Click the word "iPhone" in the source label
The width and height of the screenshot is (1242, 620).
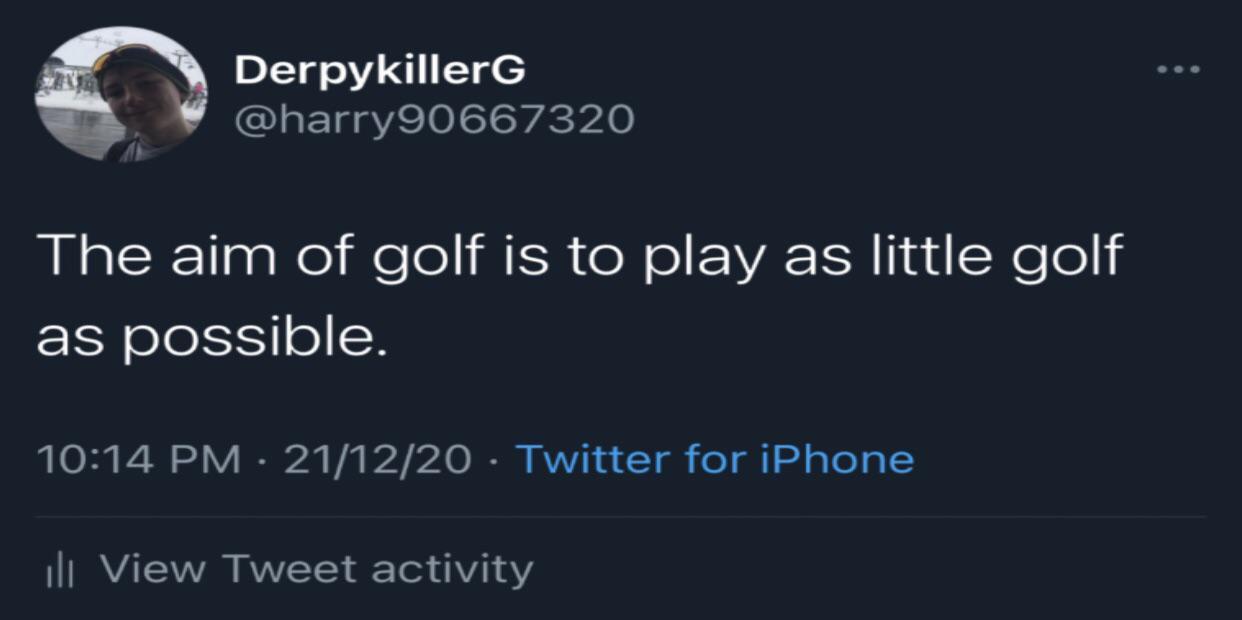click(837, 459)
